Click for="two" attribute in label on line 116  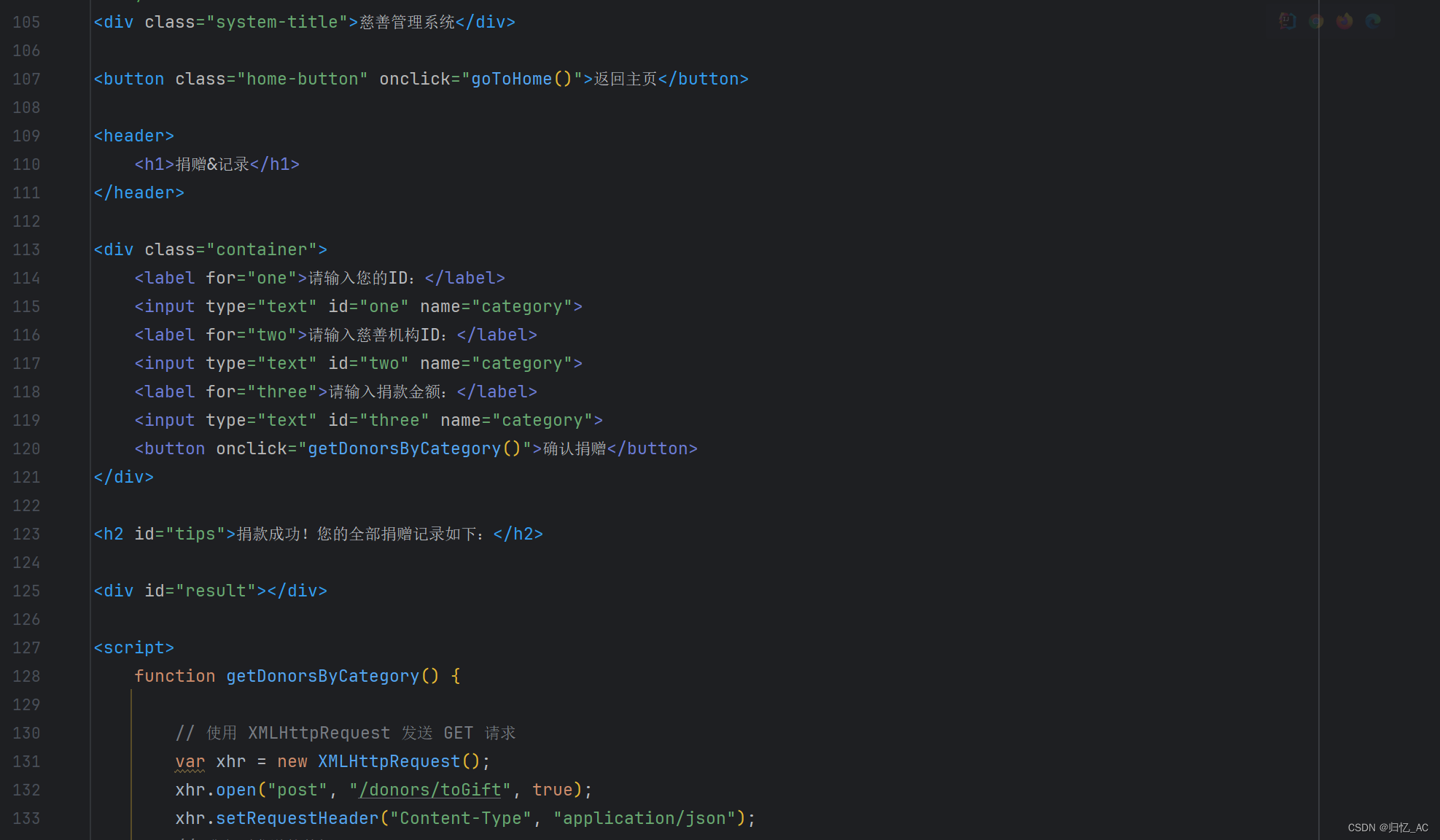[252, 335]
